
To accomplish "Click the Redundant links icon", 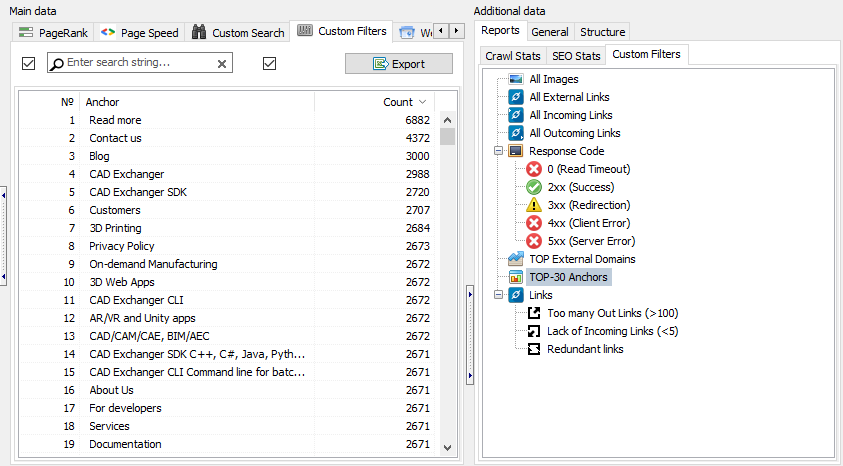I will click(x=534, y=349).
